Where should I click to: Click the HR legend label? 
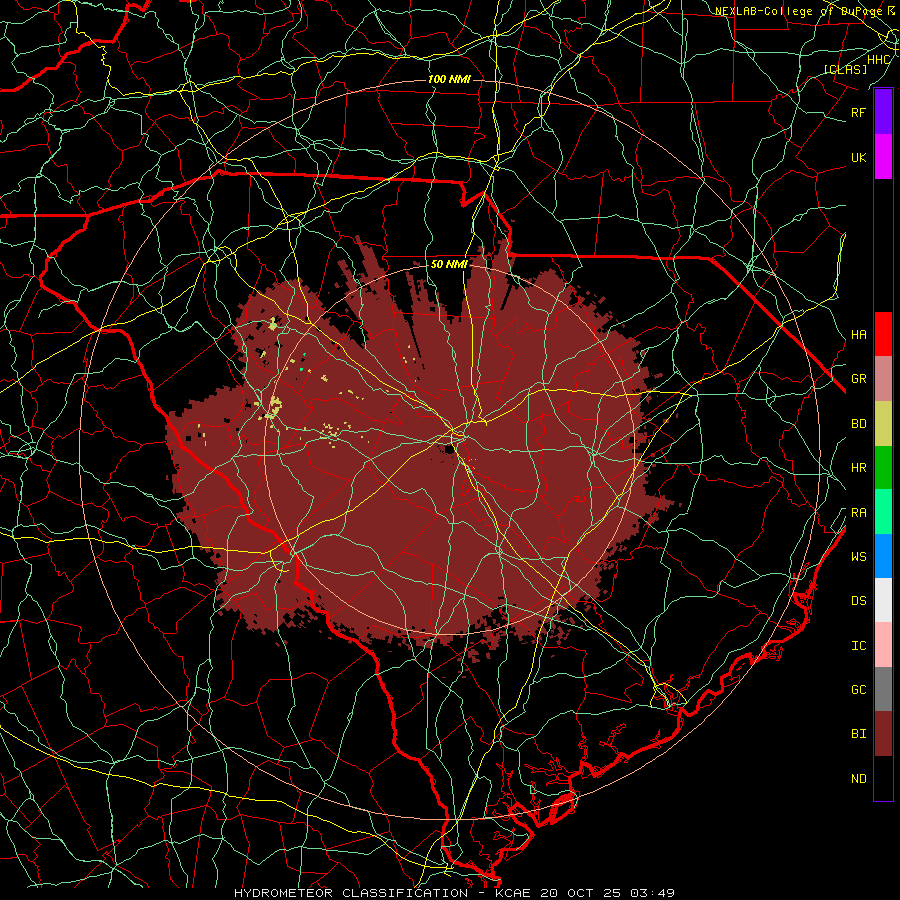coord(858,468)
